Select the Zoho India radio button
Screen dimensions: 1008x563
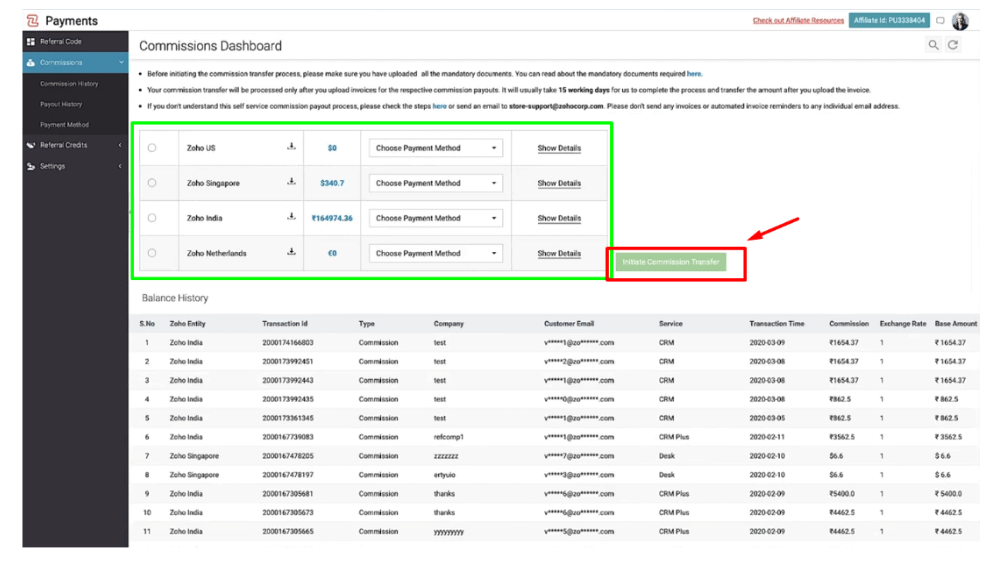(152, 218)
